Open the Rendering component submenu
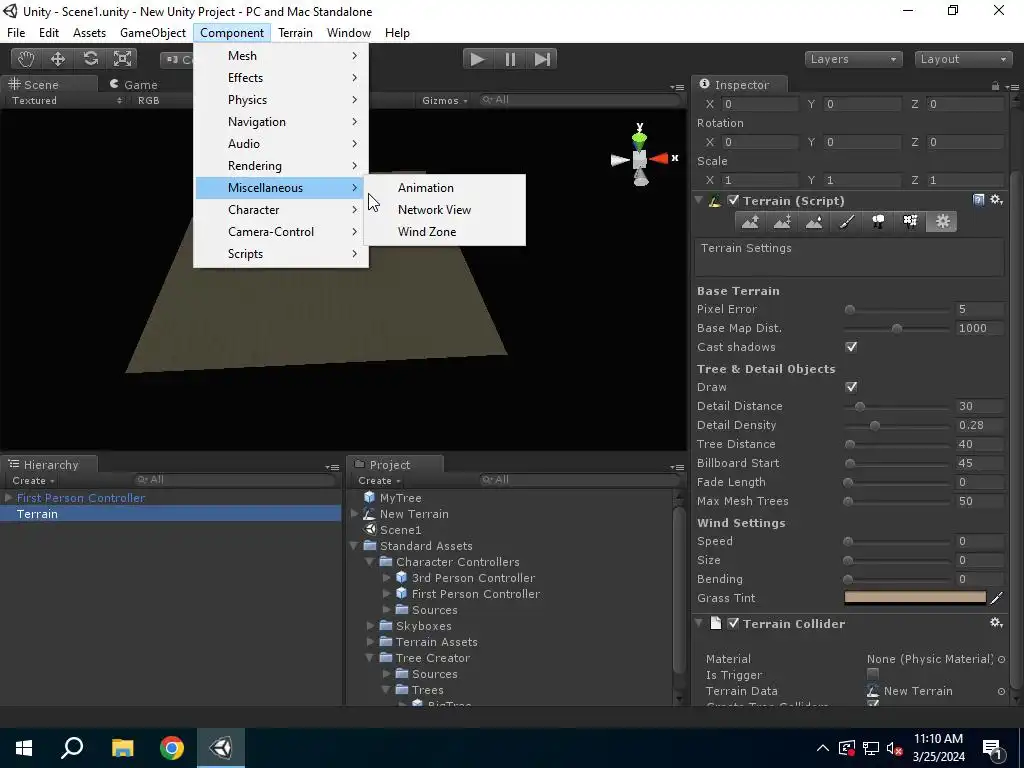 click(x=281, y=166)
